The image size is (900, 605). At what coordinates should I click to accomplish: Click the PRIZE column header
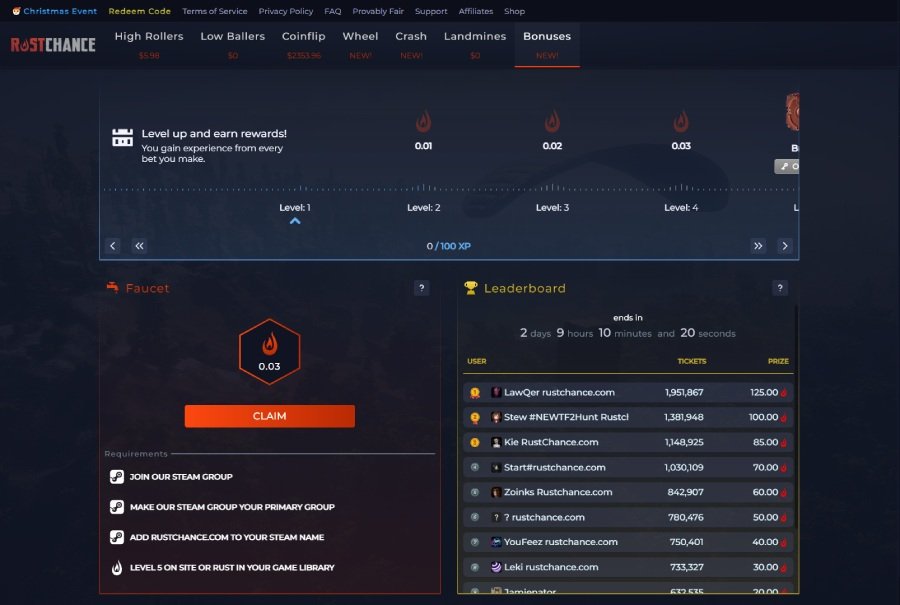click(x=778, y=361)
